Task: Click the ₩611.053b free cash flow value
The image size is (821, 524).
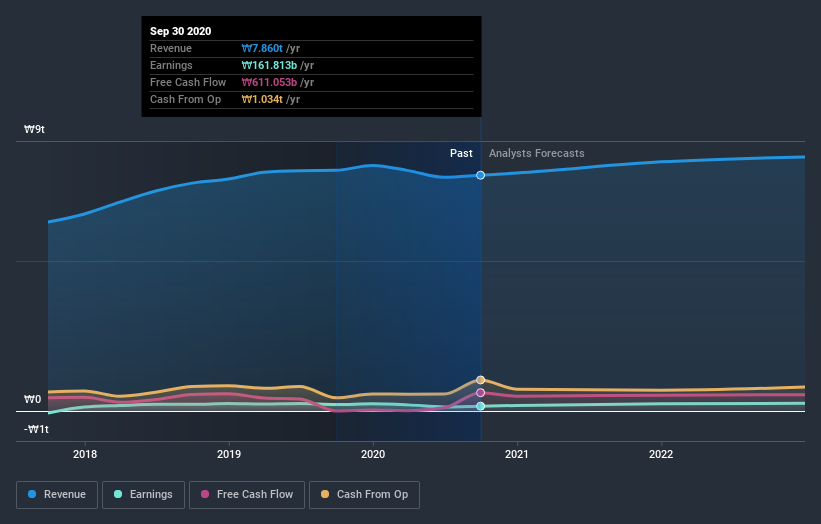Action: 270,82
